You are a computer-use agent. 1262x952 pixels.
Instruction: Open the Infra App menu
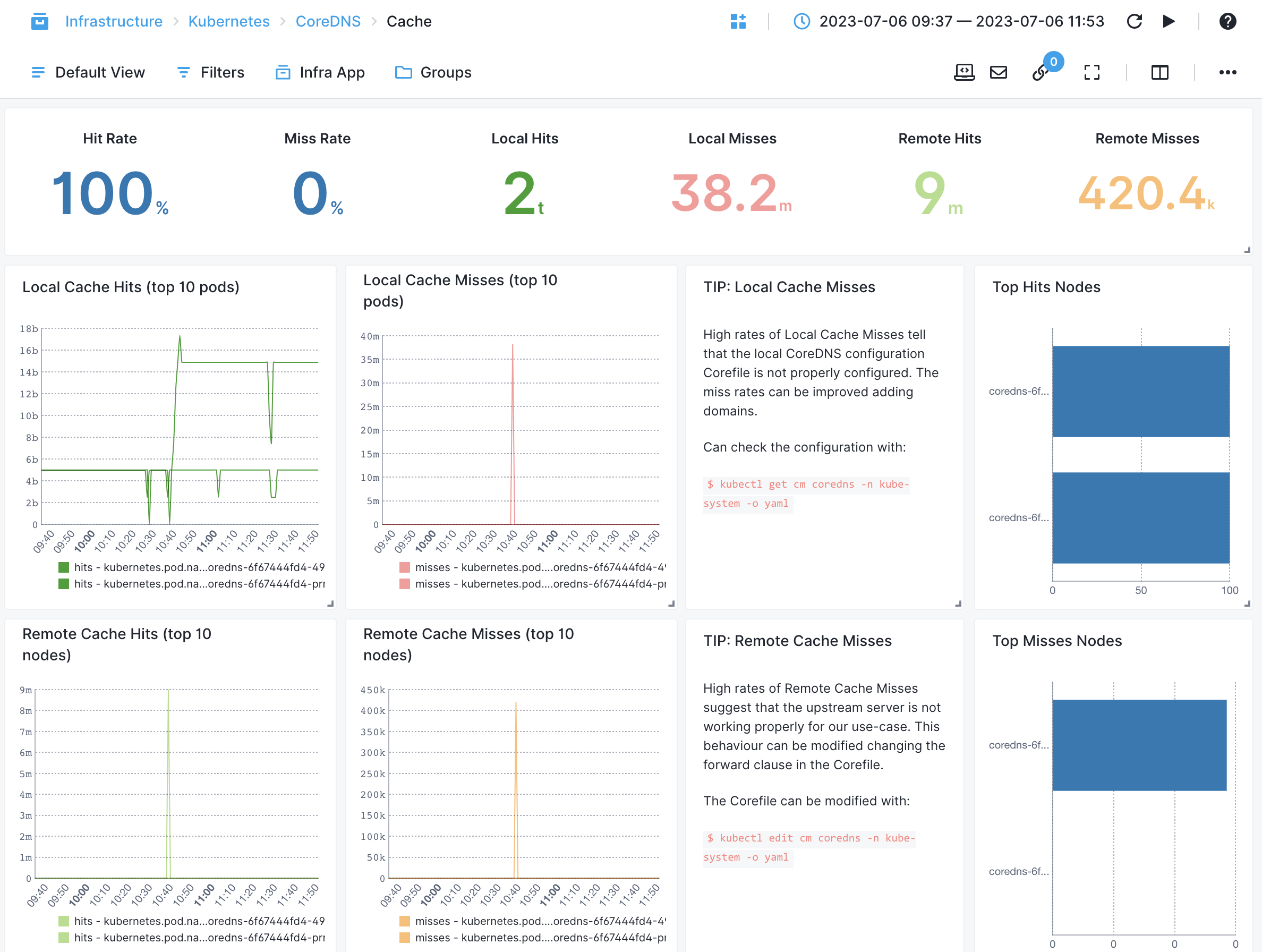320,72
